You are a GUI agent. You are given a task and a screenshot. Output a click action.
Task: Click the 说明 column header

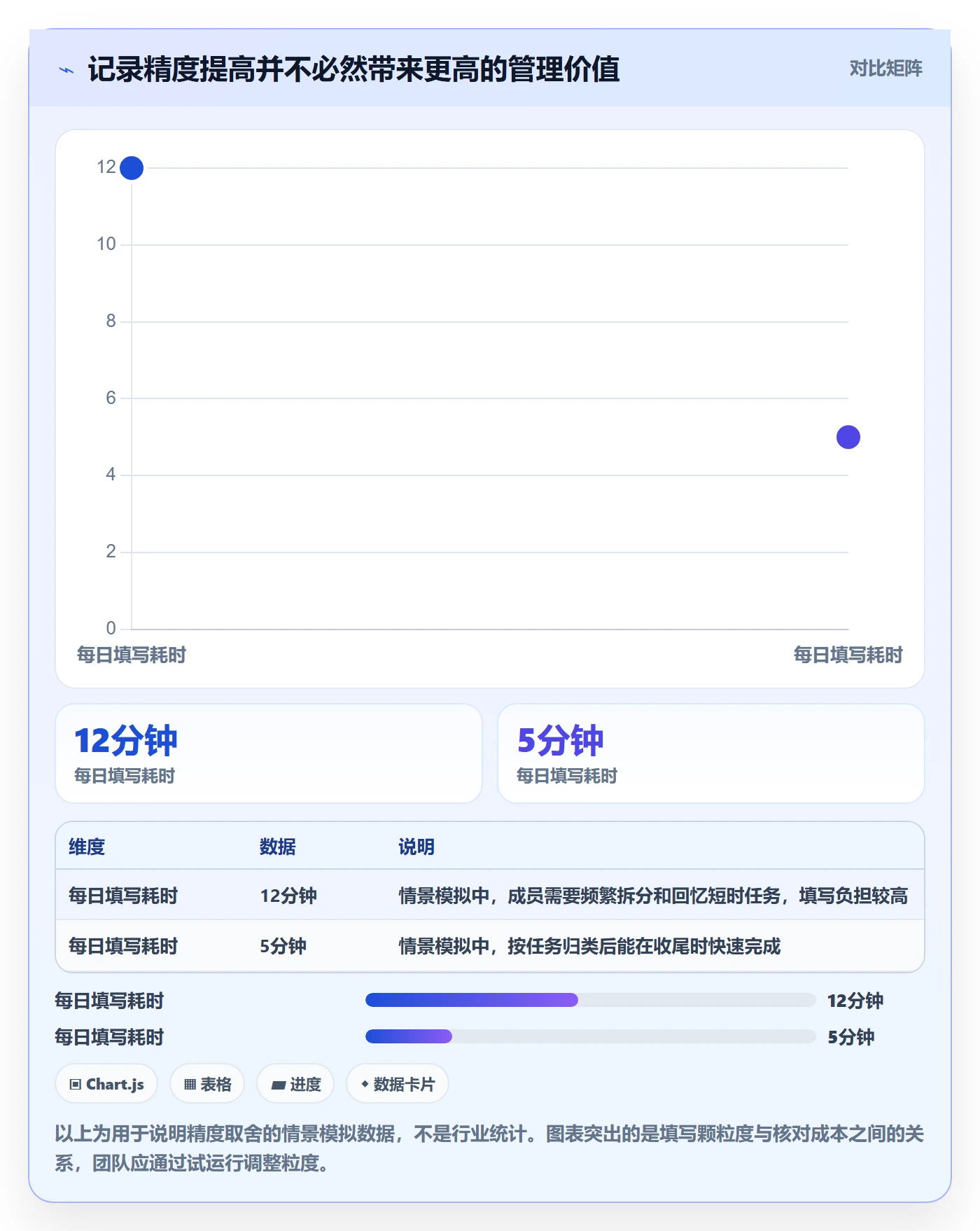click(x=416, y=847)
